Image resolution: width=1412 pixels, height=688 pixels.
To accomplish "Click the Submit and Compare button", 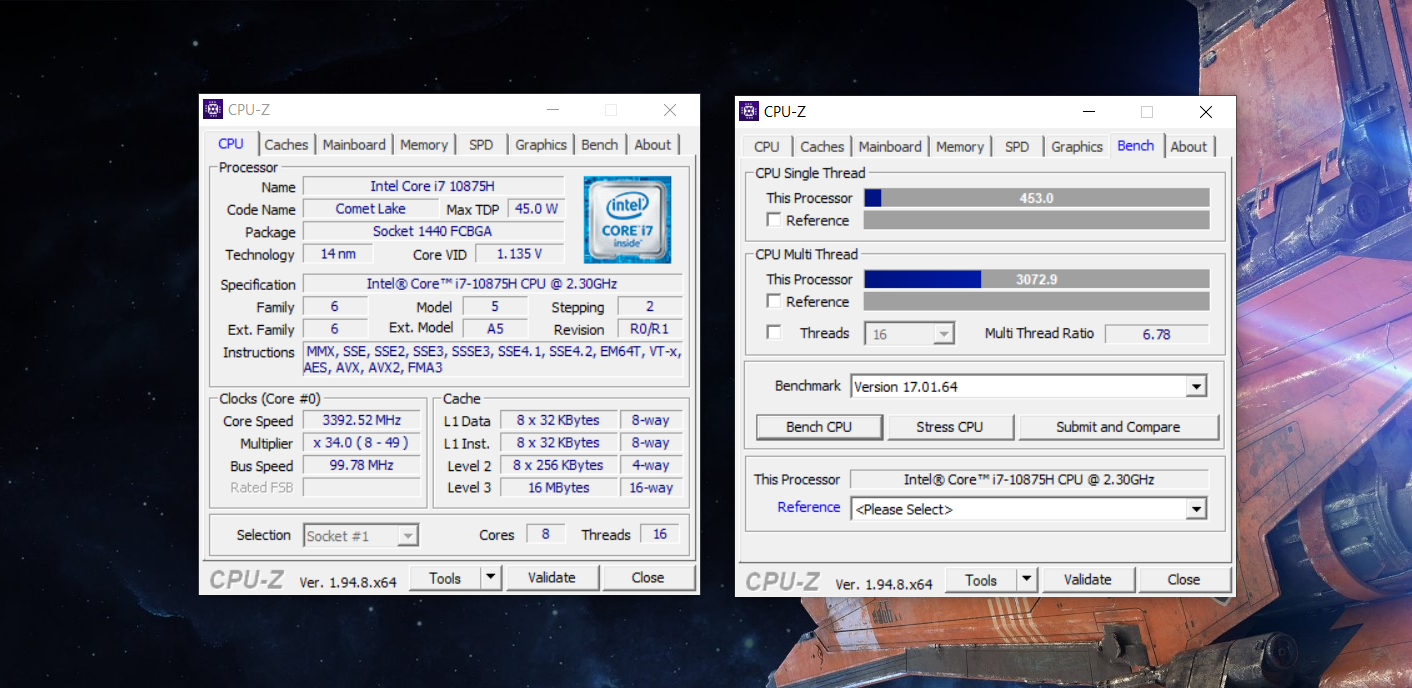I will (1118, 427).
